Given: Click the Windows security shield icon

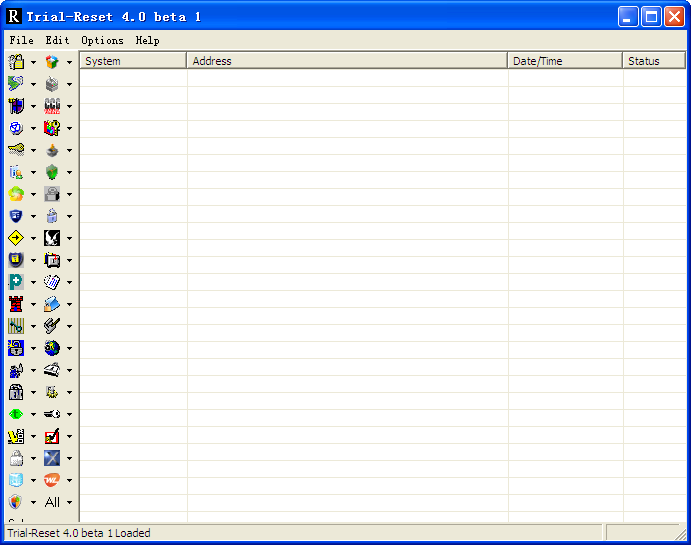Looking at the screenshot, I should point(16,502).
